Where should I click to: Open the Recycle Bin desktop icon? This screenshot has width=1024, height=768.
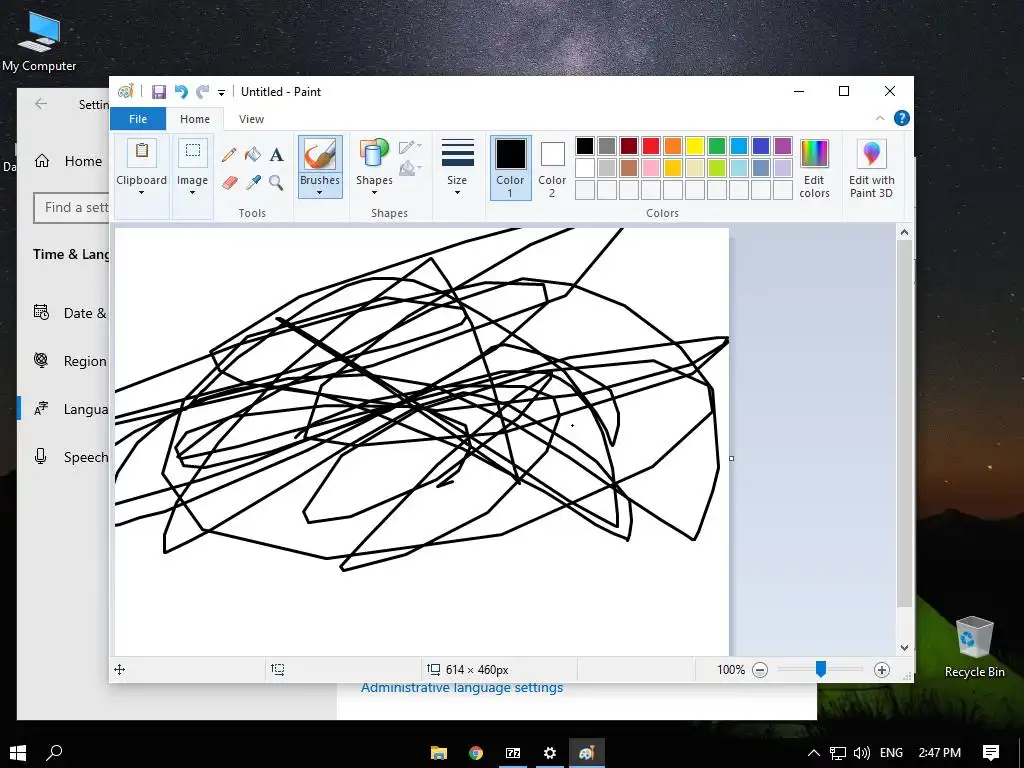point(974,647)
